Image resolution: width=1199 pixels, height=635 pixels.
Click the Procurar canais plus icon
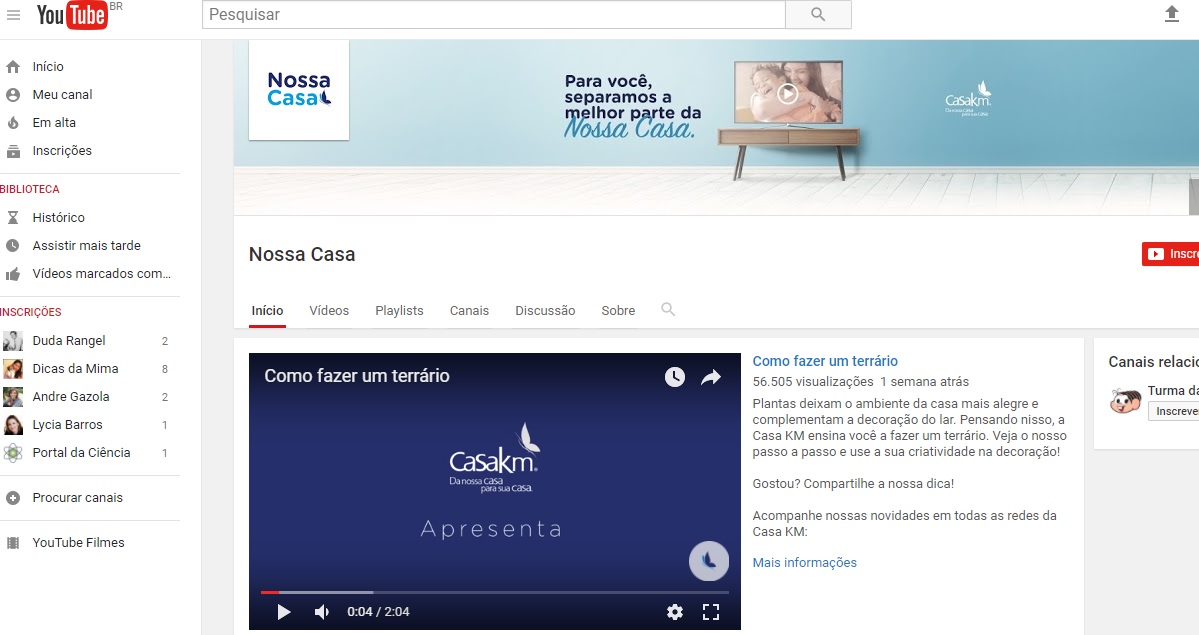[x=13, y=498]
